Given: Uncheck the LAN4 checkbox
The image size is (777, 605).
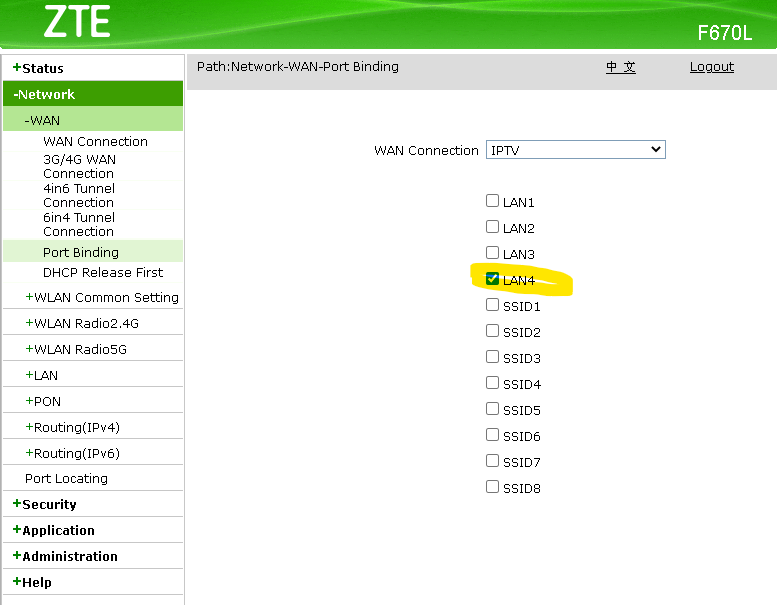Looking at the screenshot, I should pyautogui.click(x=492, y=279).
